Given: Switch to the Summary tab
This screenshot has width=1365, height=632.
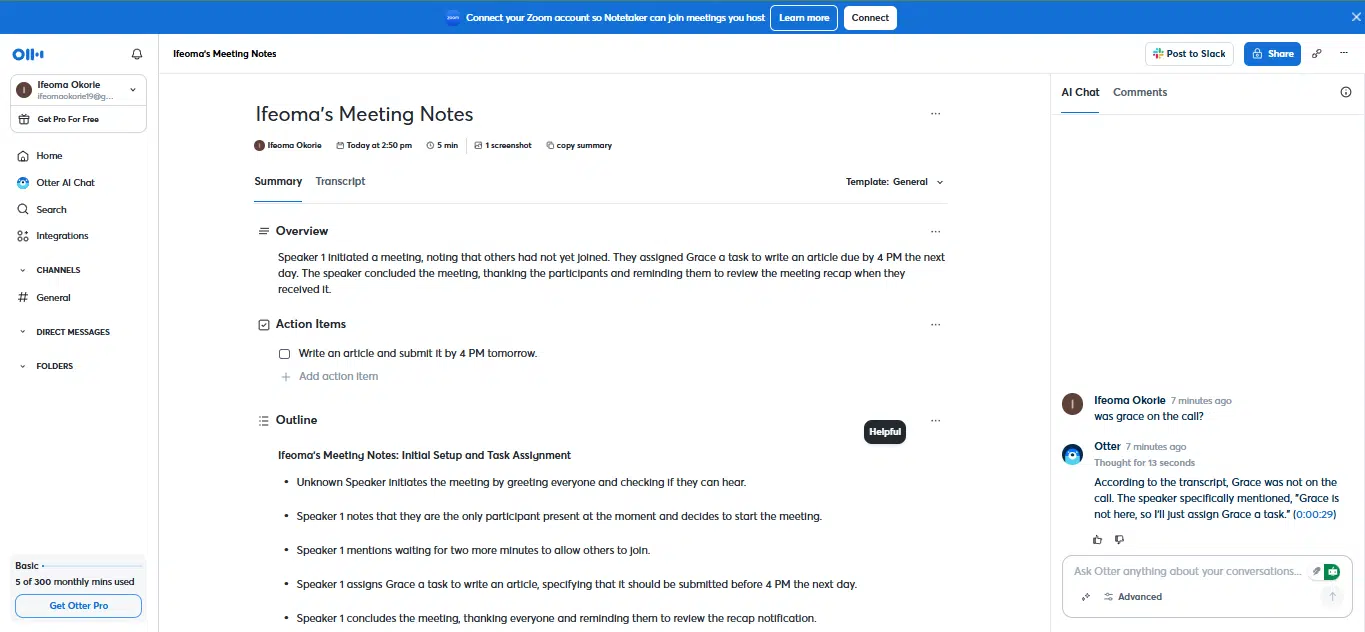Looking at the screenshot, I should (278, 182).
